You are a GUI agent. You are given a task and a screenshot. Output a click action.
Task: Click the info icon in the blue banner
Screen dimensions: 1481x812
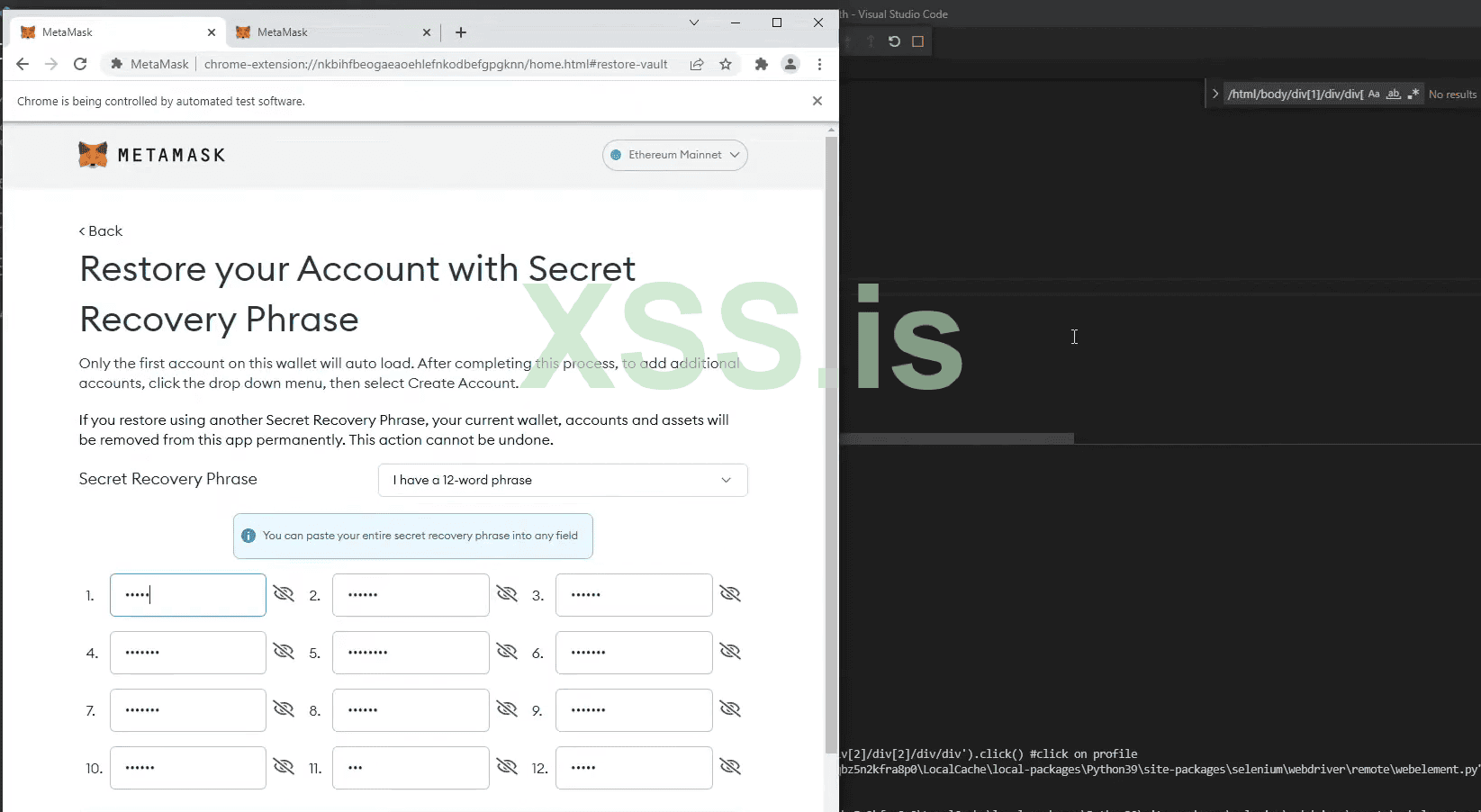tap(248, 536)
